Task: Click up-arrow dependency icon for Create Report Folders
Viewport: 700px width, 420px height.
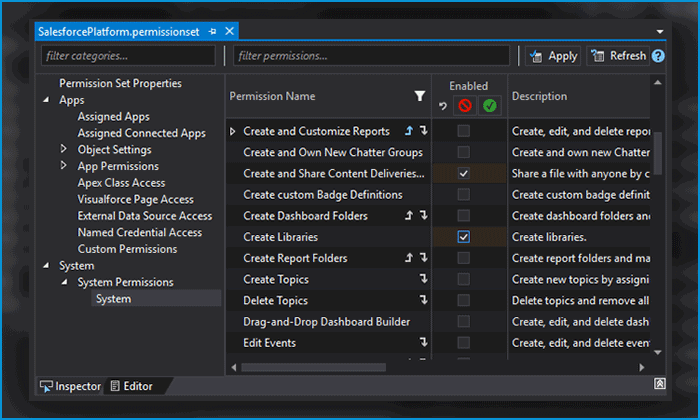Action: 409,258
